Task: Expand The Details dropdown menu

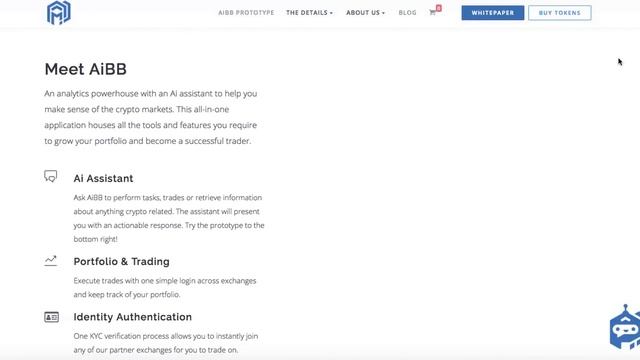Action: pyautogui.click(x=309, y=13)
